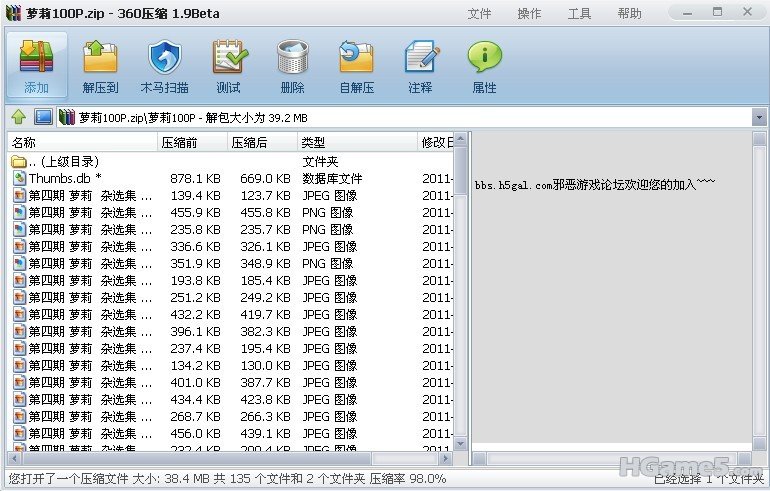Click the Thumbs.db file icon

click(x=19, y=178)
